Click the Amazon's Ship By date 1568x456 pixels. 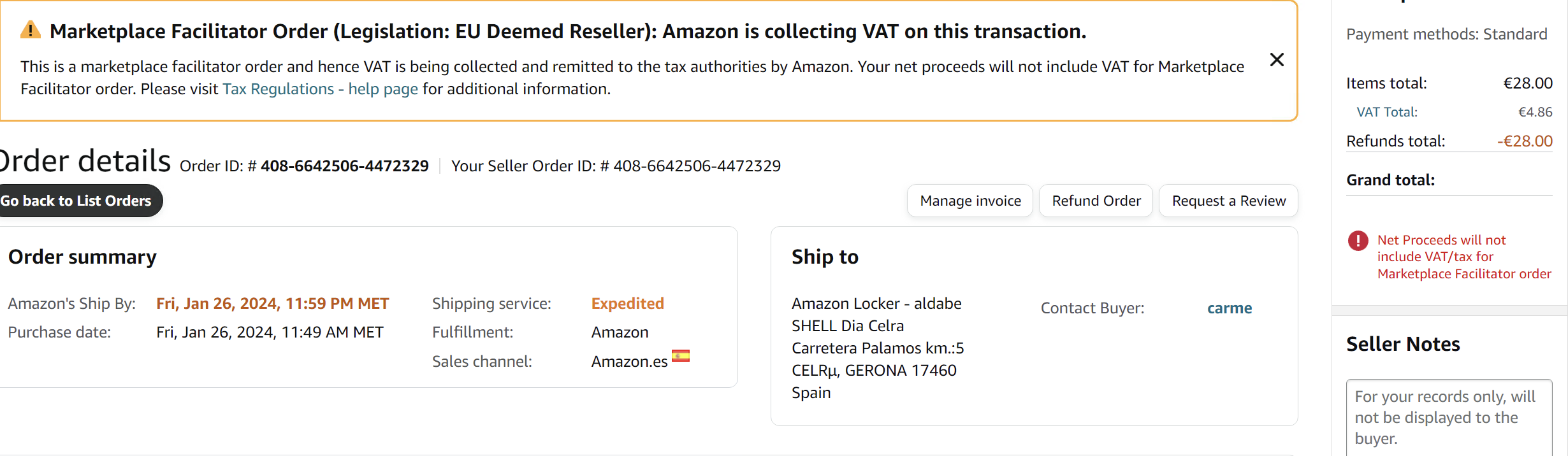(273, 304)
